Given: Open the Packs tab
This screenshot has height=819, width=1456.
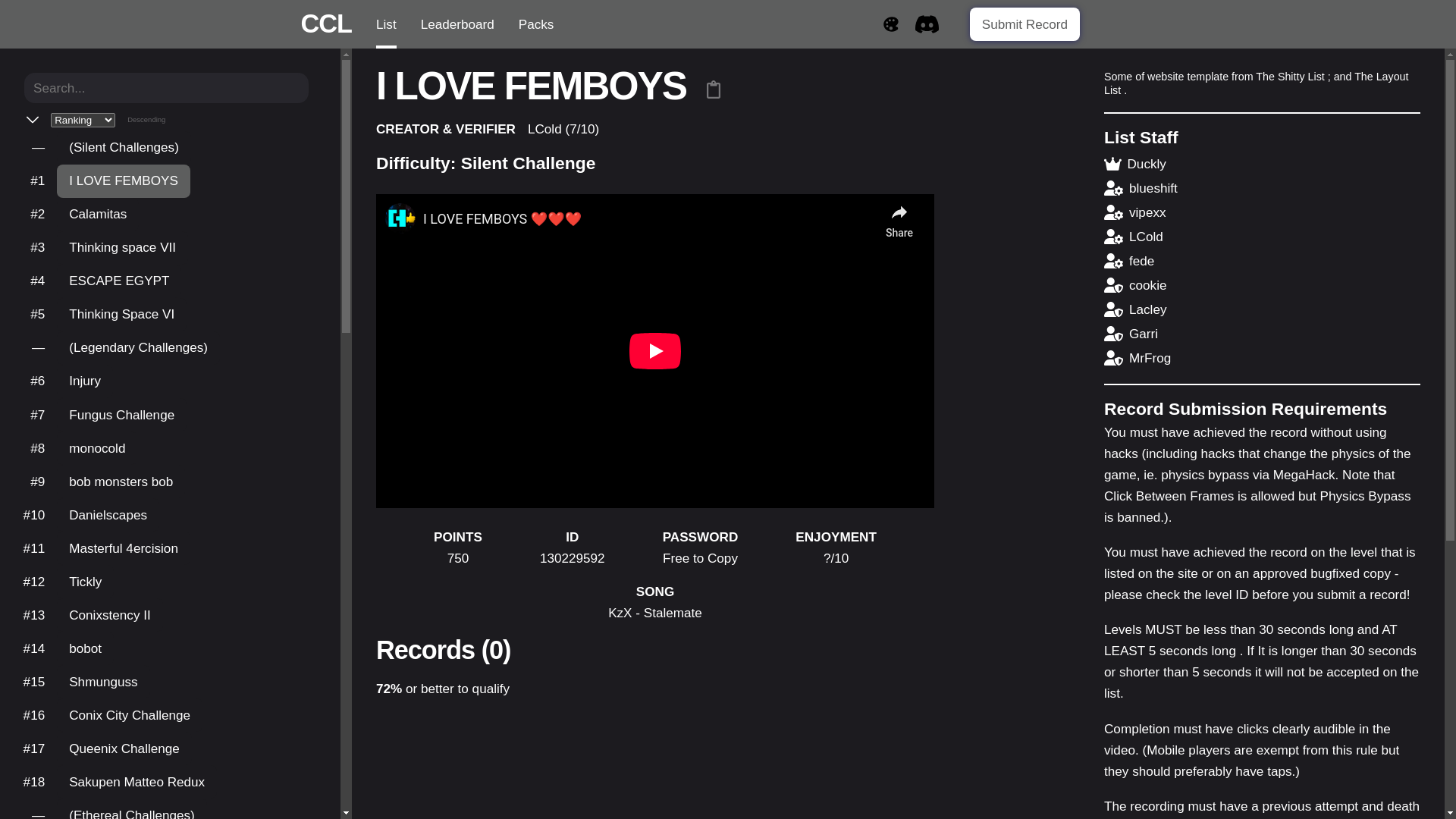Looking at the screenshot, I should pyautogui.click(x=535, y=24).
